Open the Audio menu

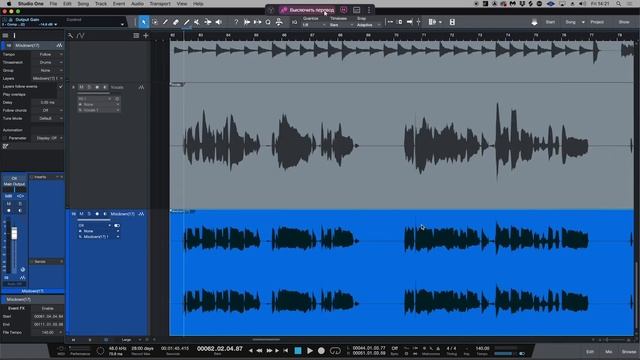pos(138,4)
